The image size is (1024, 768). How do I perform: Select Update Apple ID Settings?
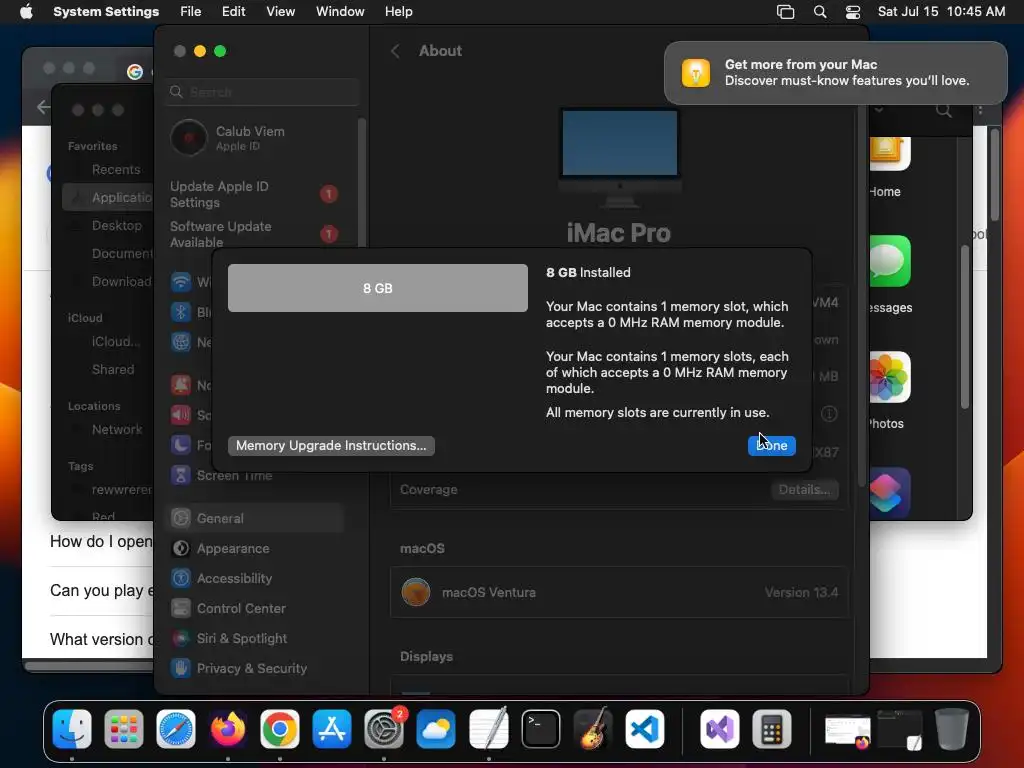click(x=255, y=194)
